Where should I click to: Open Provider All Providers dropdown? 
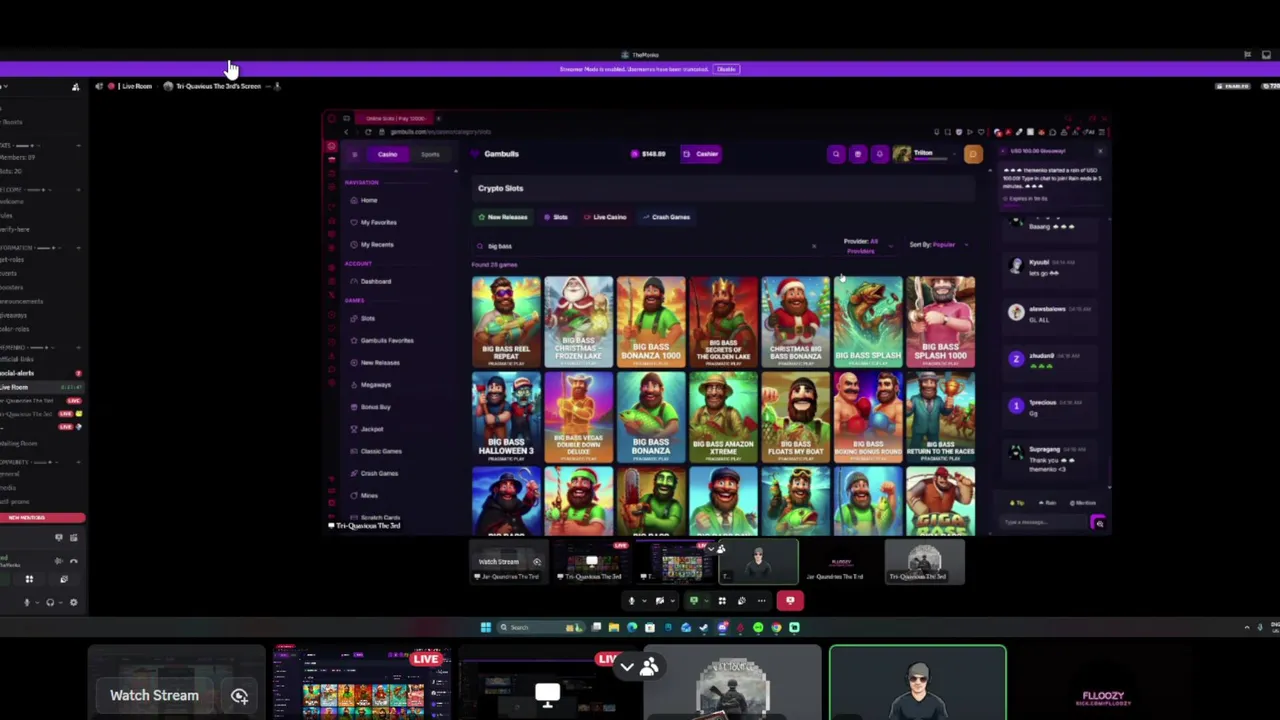[x=866, y=245]
